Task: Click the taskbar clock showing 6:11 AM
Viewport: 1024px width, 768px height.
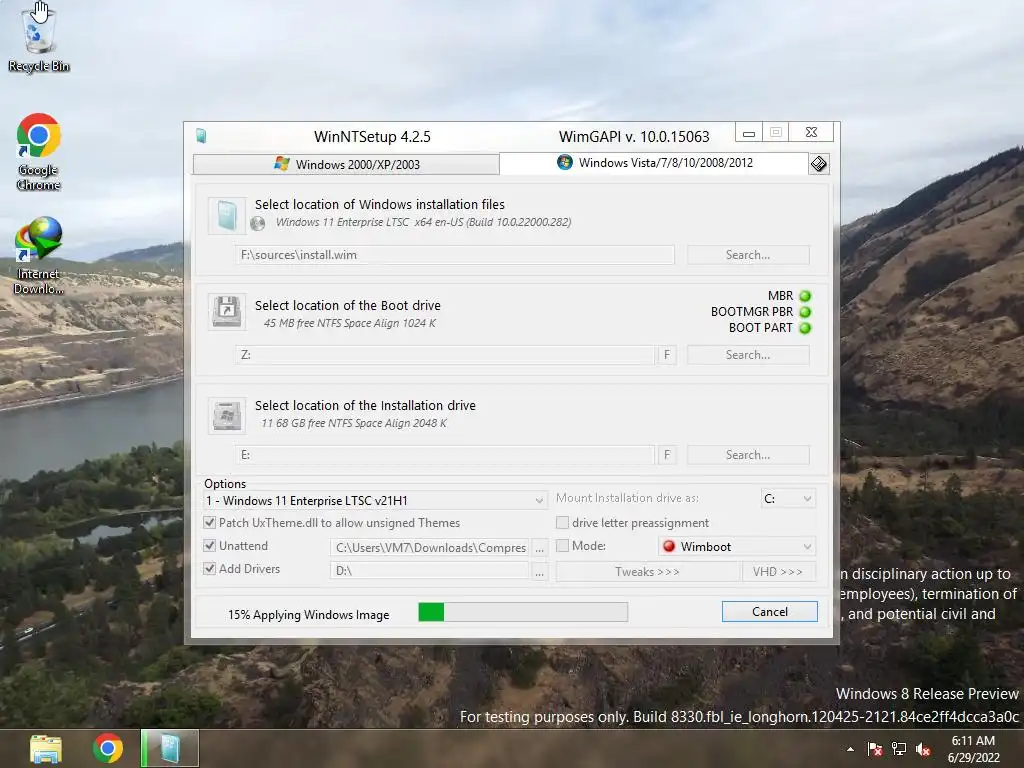Action: 973,749
